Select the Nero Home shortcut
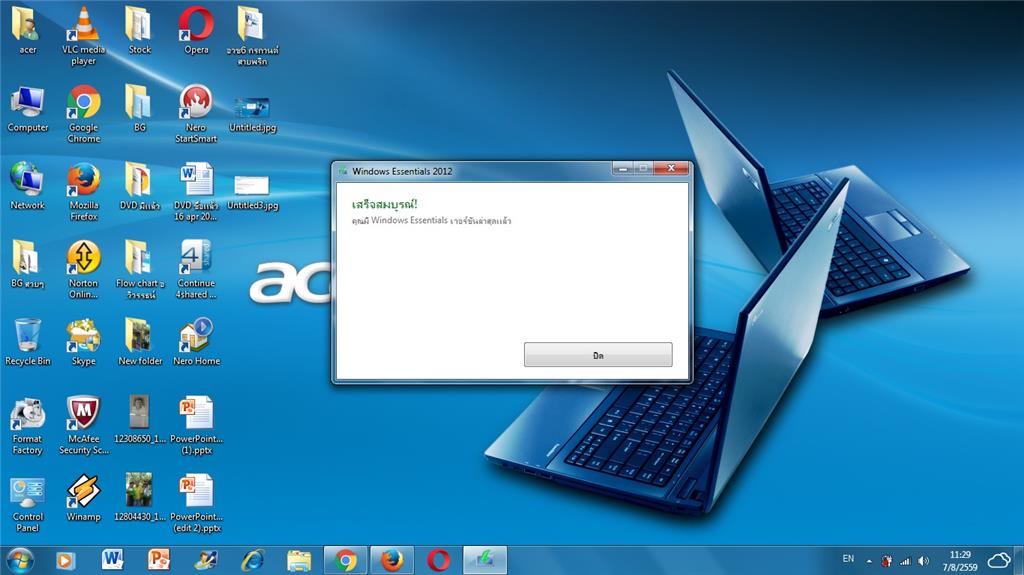Viewport: 1024px width, 575px height. (196, 342)
